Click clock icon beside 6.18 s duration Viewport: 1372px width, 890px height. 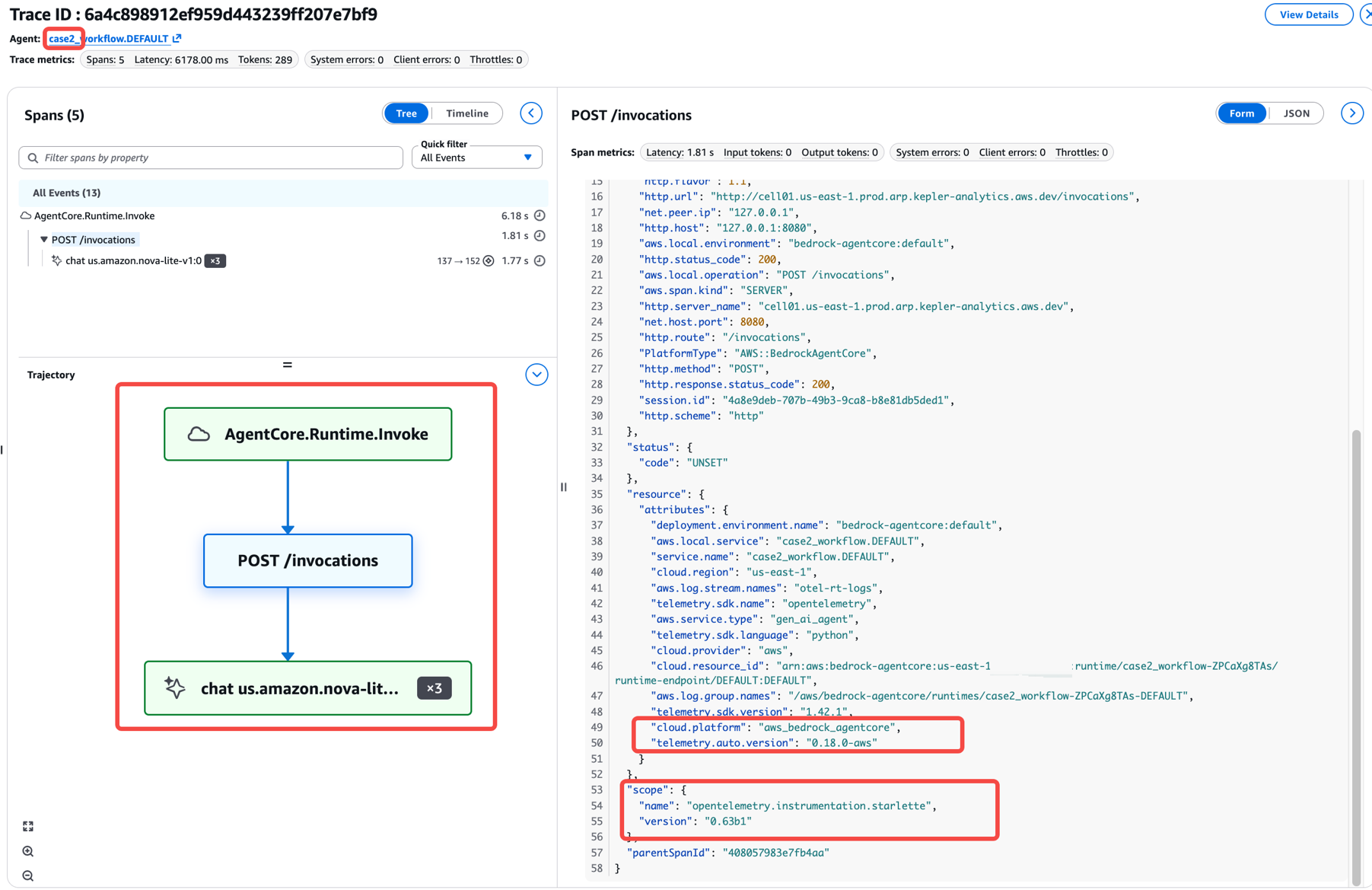click(x=540, y=215)
